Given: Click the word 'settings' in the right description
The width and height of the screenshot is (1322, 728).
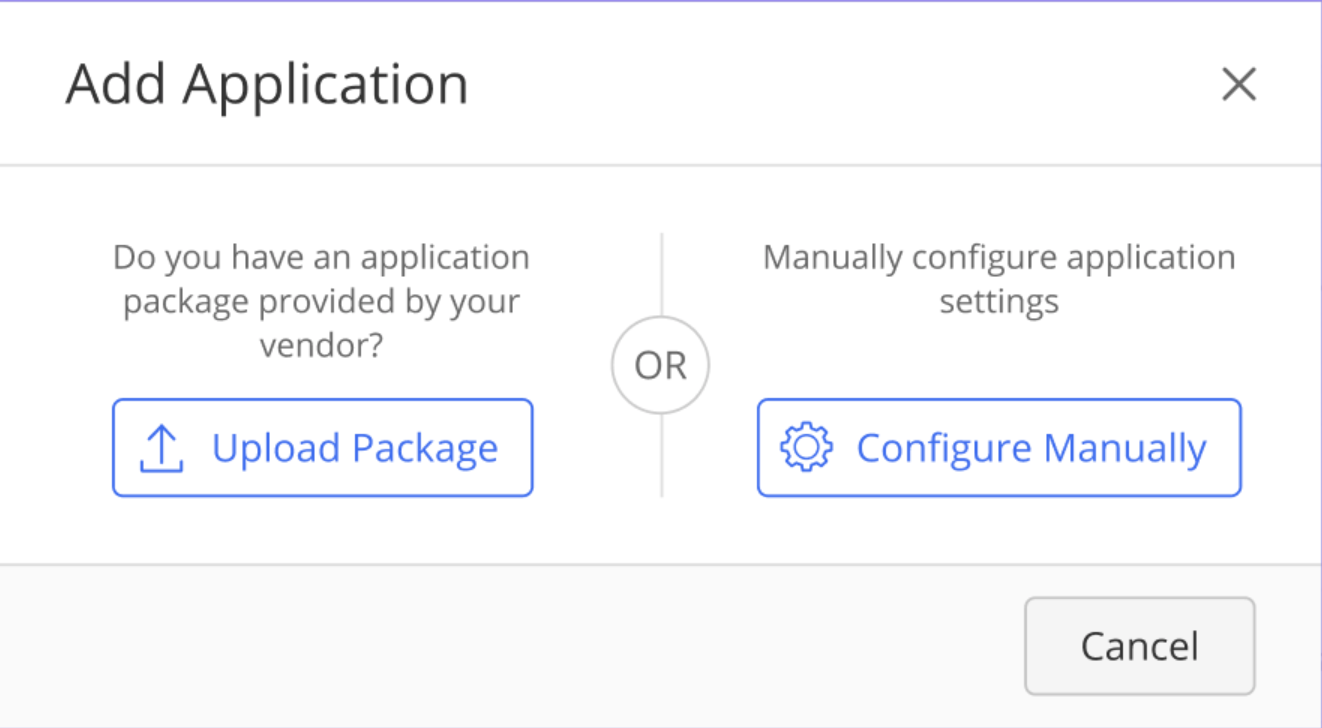Looking at the screenshot, I should click(999, 301).
